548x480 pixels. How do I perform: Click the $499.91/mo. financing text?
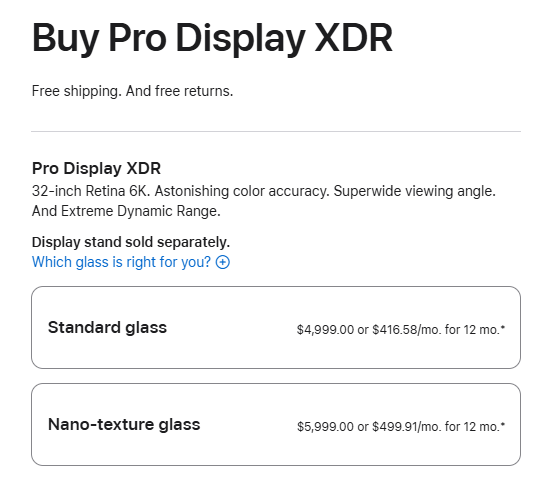(407, 427)
